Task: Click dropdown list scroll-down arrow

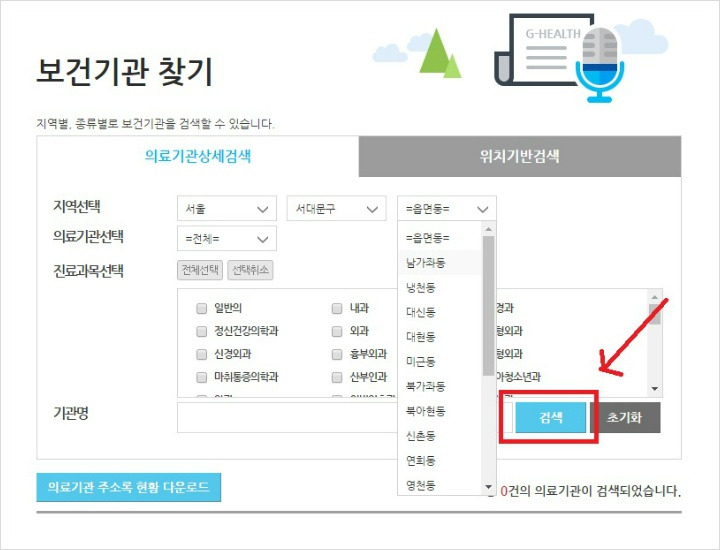Action: pos(489,487)
